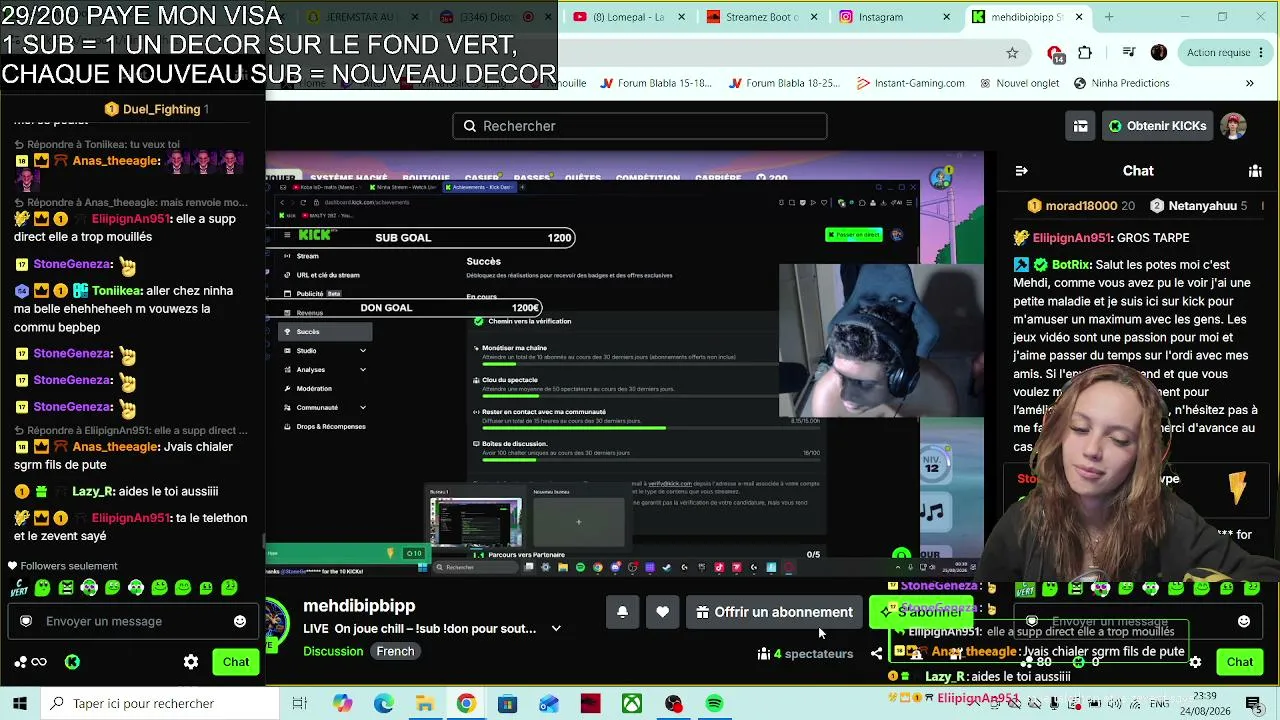This screenshot has width=1280, height=720.
Task: Focus the Rechercher search field on Kick
Action: pyautogui.click(x=640, y=126)
